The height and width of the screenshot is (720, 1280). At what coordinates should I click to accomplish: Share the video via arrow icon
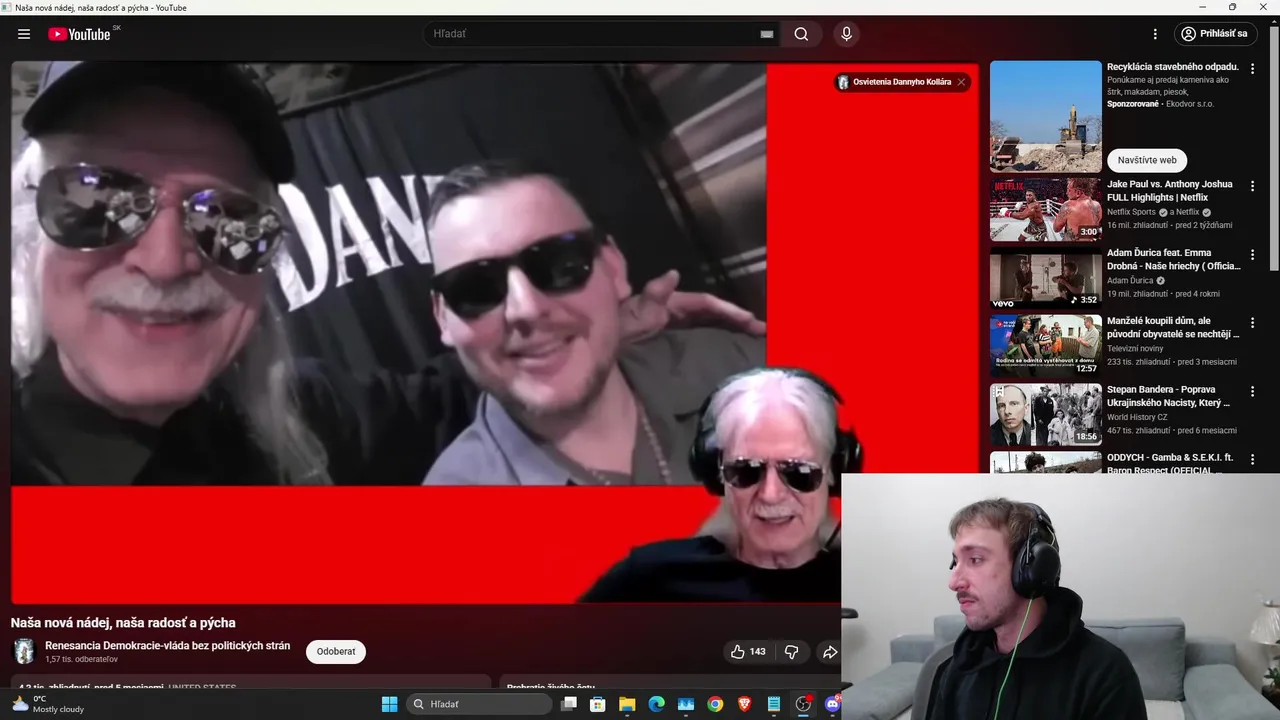pos(829,652)
